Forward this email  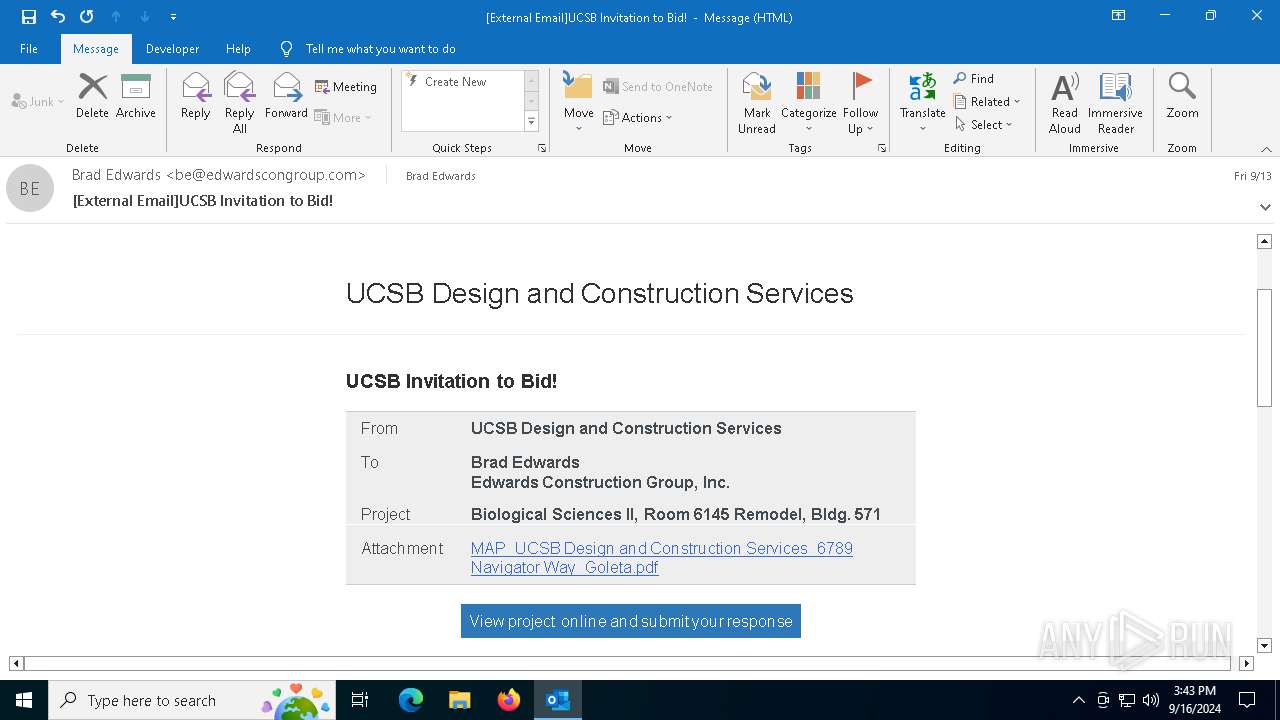[286, 96]
